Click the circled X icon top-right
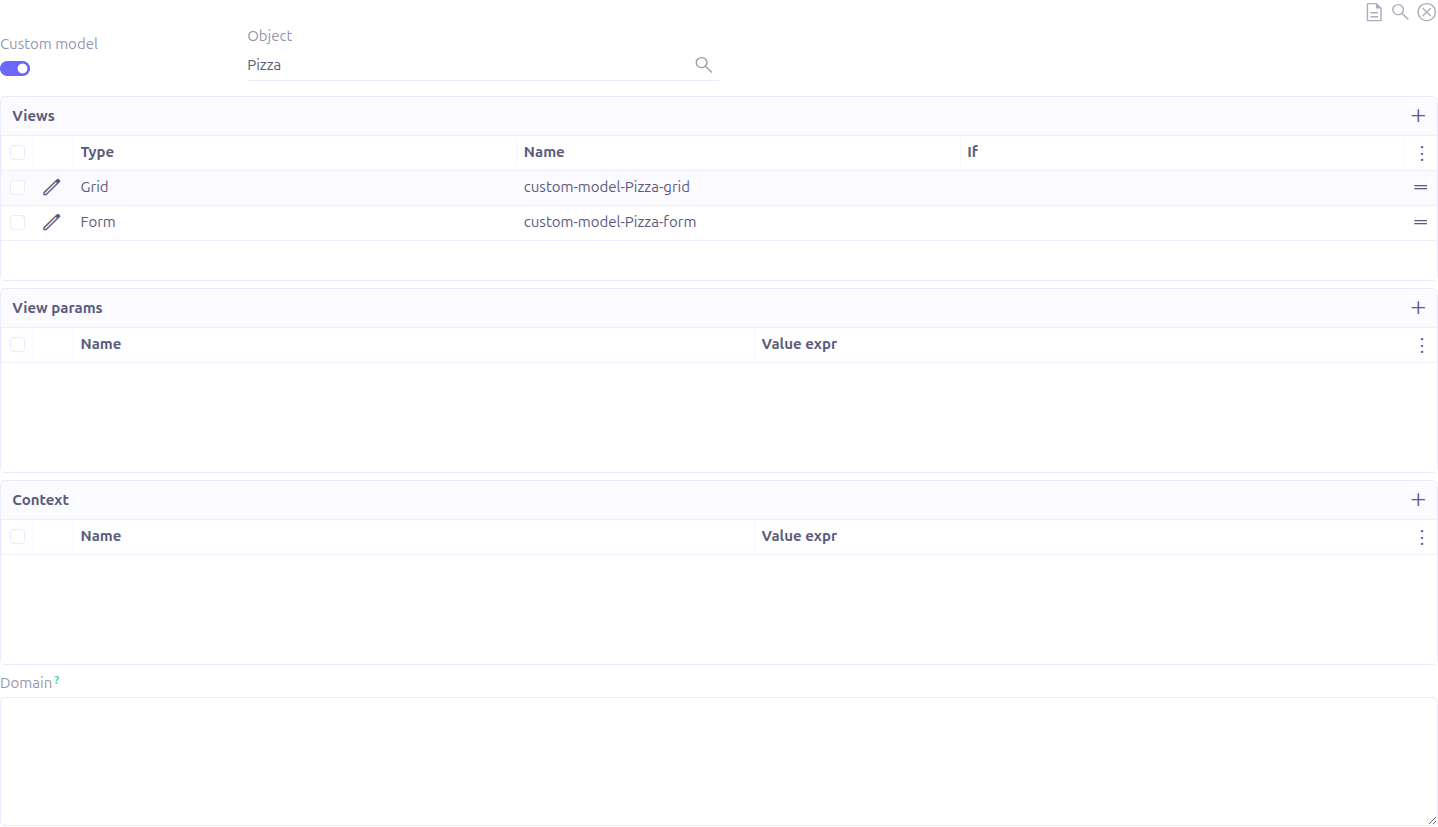Viewport: 1438px width, 827px height. [1426, 12]
